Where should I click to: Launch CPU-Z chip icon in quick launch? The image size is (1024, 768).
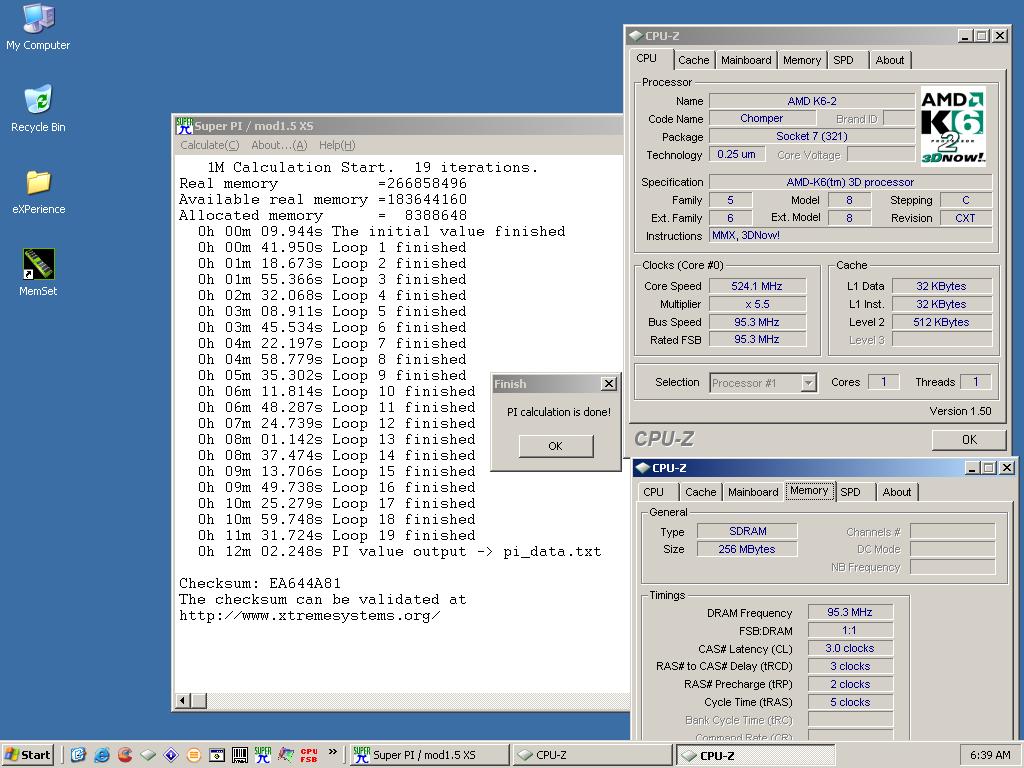point(148,755)
